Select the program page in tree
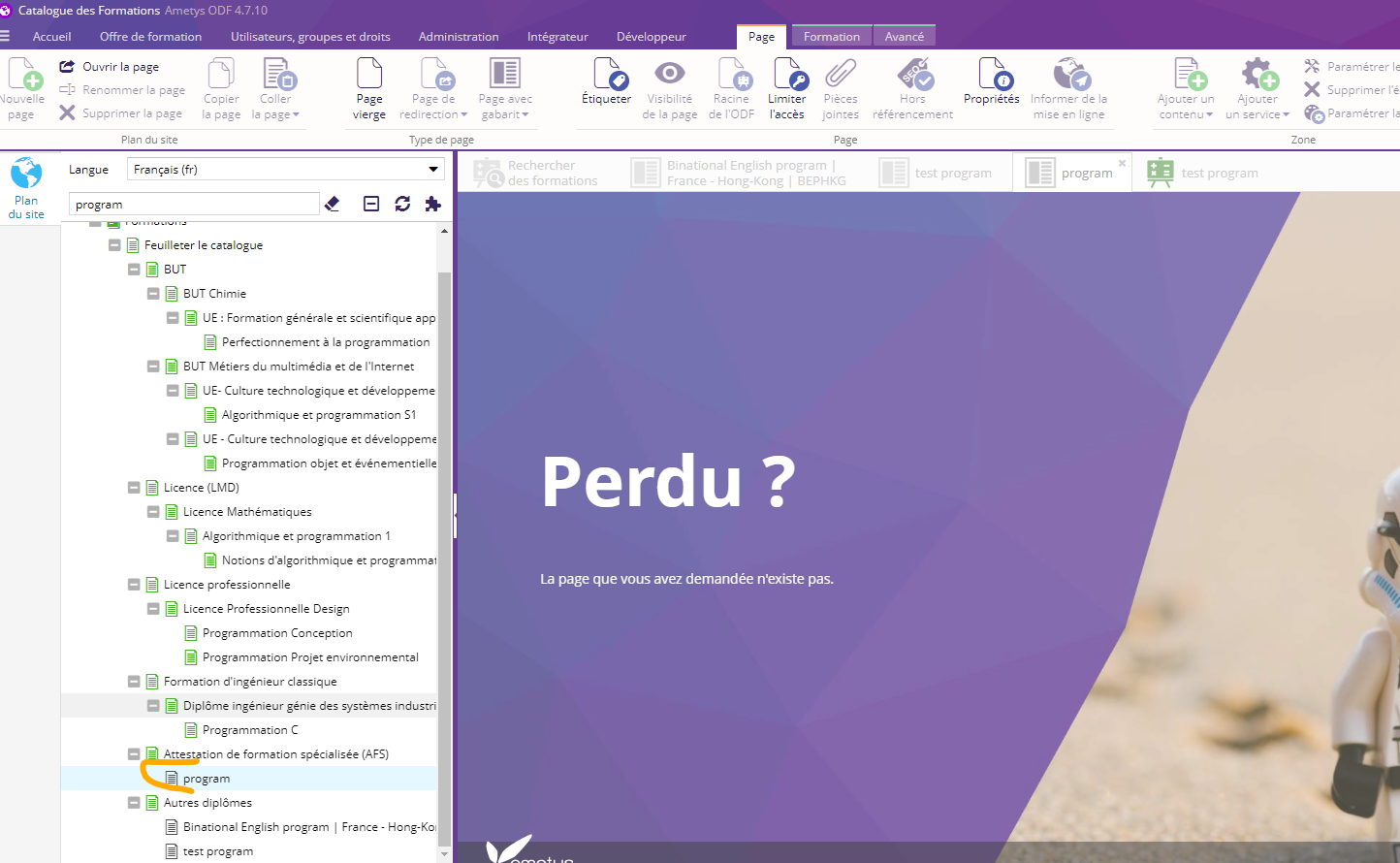This screenshot has height=863, width=1400. (207, 779)
